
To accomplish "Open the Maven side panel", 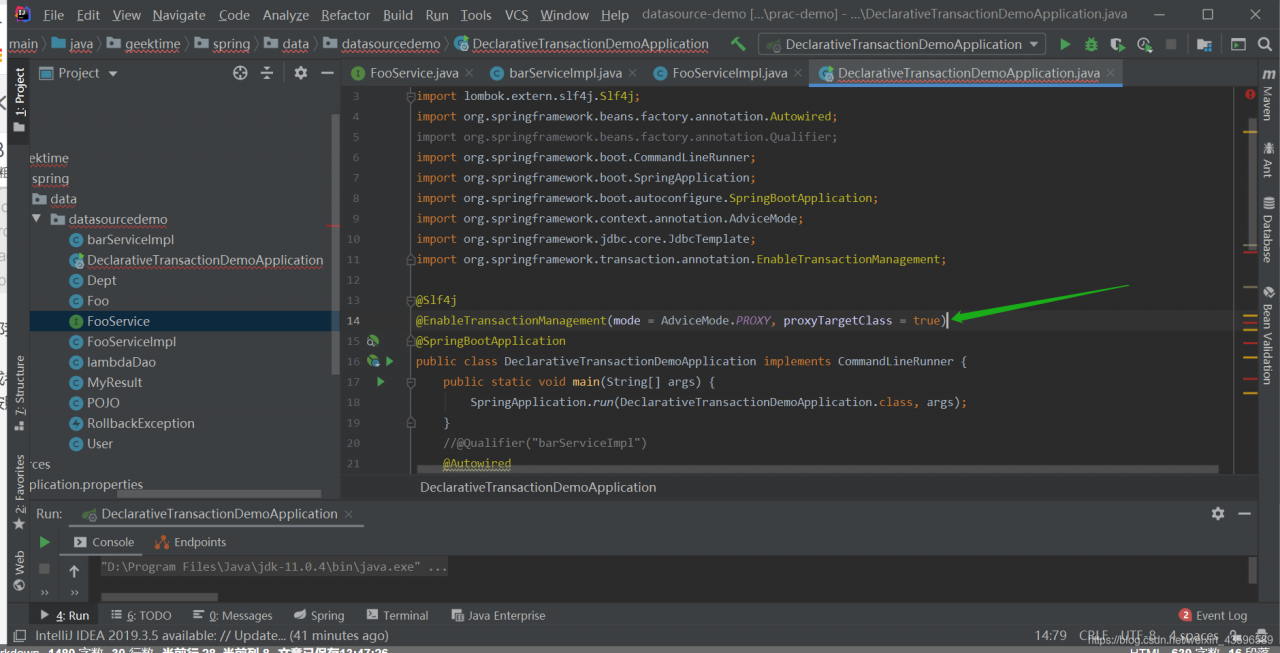I will [1268, 96].
